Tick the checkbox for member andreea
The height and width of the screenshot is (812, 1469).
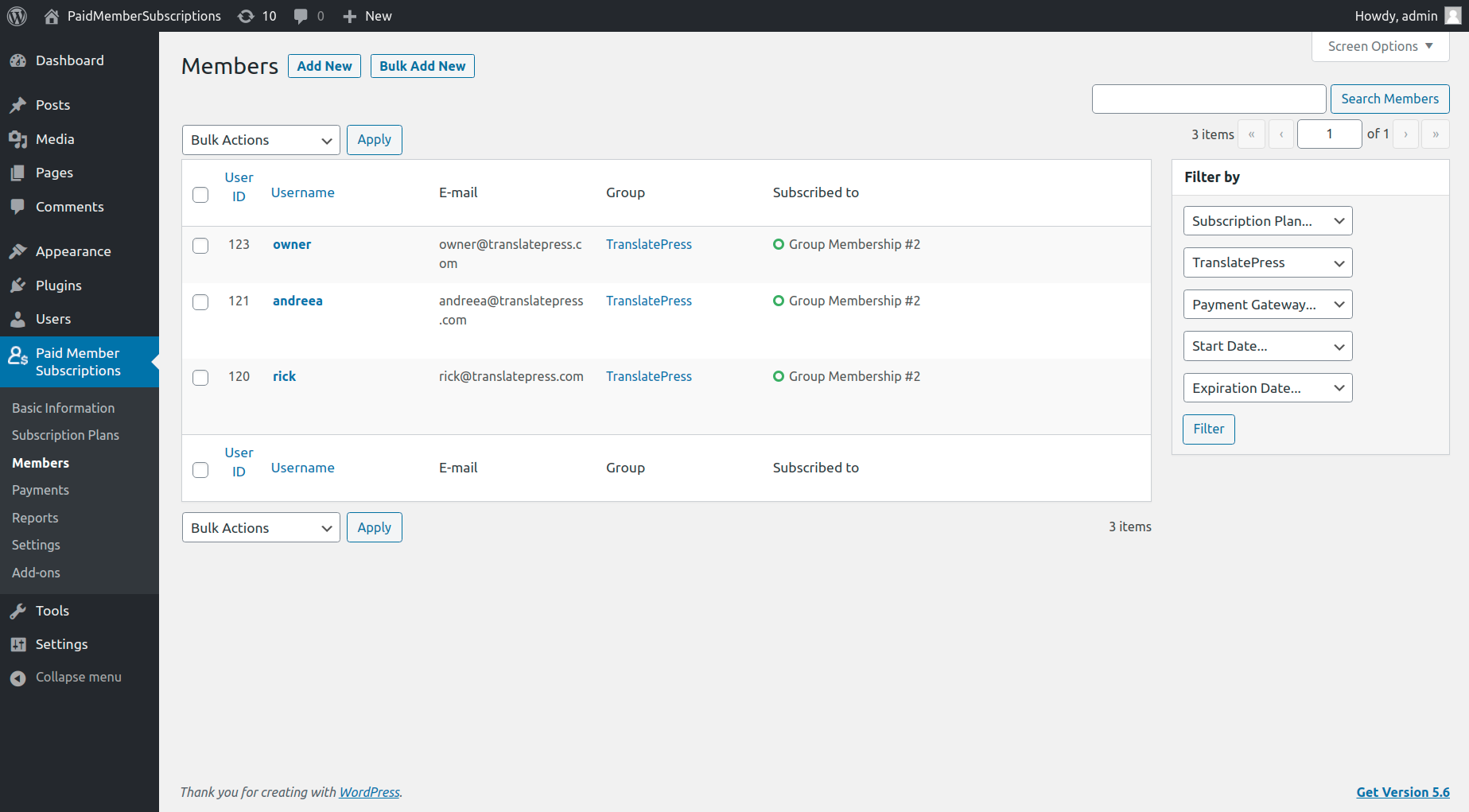coord(200,302)
